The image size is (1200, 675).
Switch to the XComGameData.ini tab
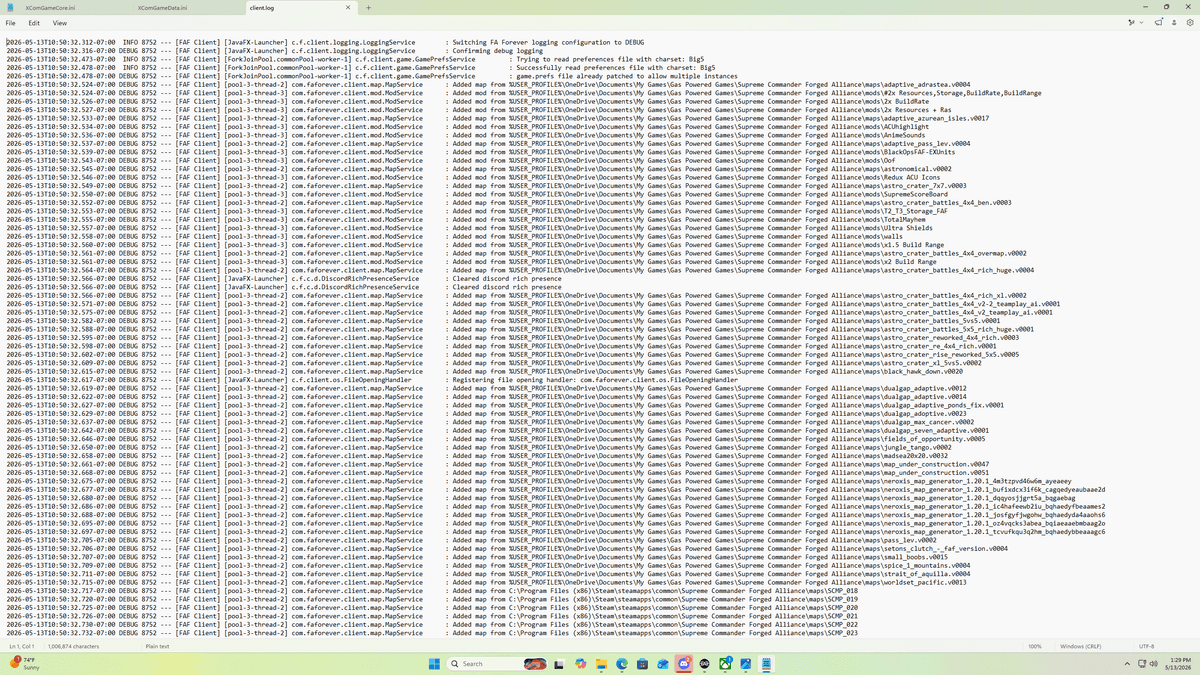tap(160, 7)
